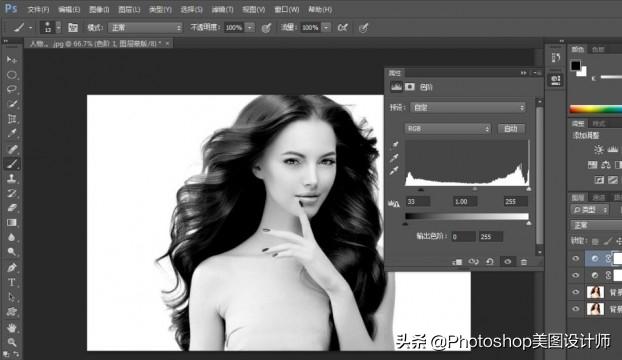Click the layer mask icon in Properties

(410, 86)
